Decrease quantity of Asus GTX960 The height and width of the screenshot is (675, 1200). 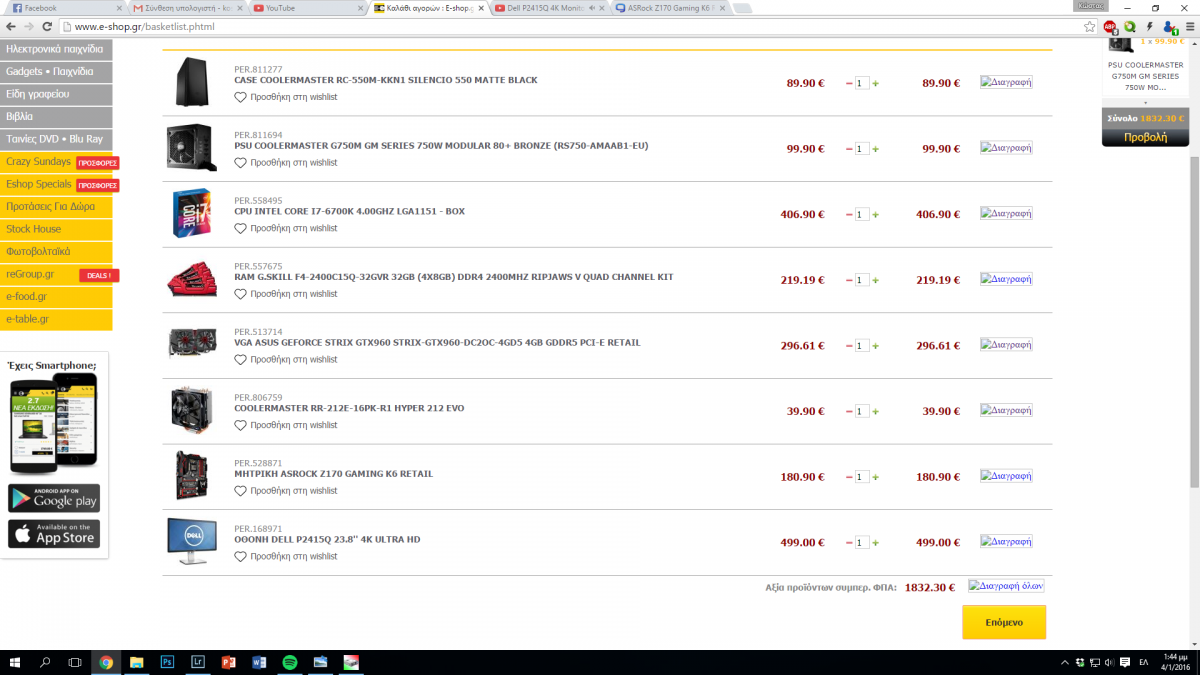pos(849,346)
